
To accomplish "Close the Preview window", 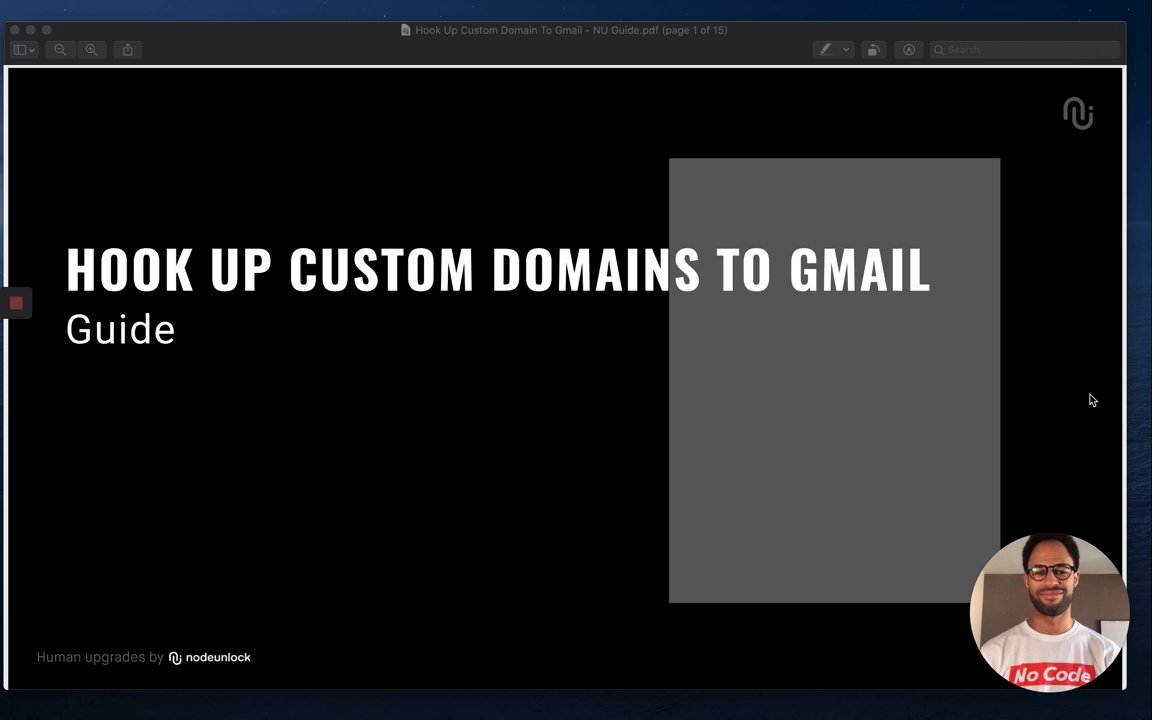I will click(15, 30).
